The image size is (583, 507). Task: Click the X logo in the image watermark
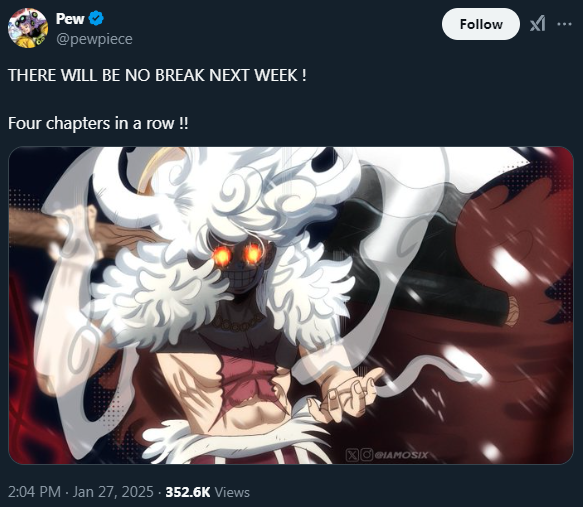click(x=351, y=455)
